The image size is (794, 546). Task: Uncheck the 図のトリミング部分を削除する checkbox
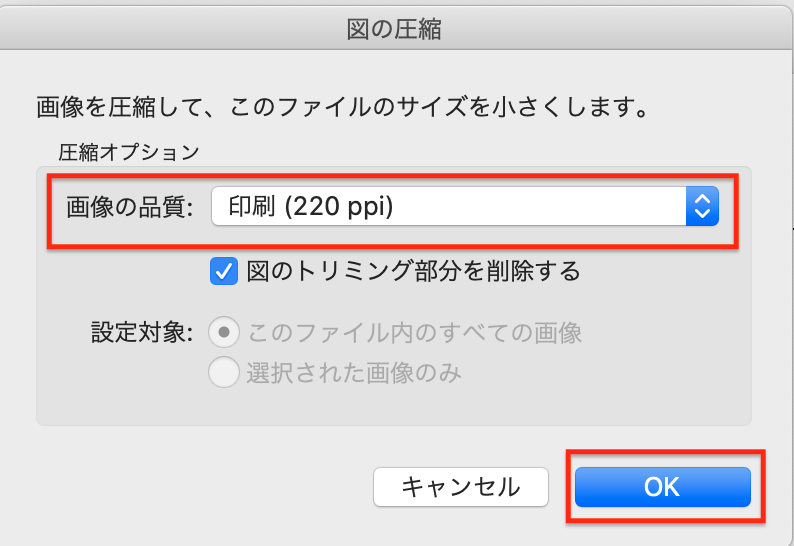[223, 270]
